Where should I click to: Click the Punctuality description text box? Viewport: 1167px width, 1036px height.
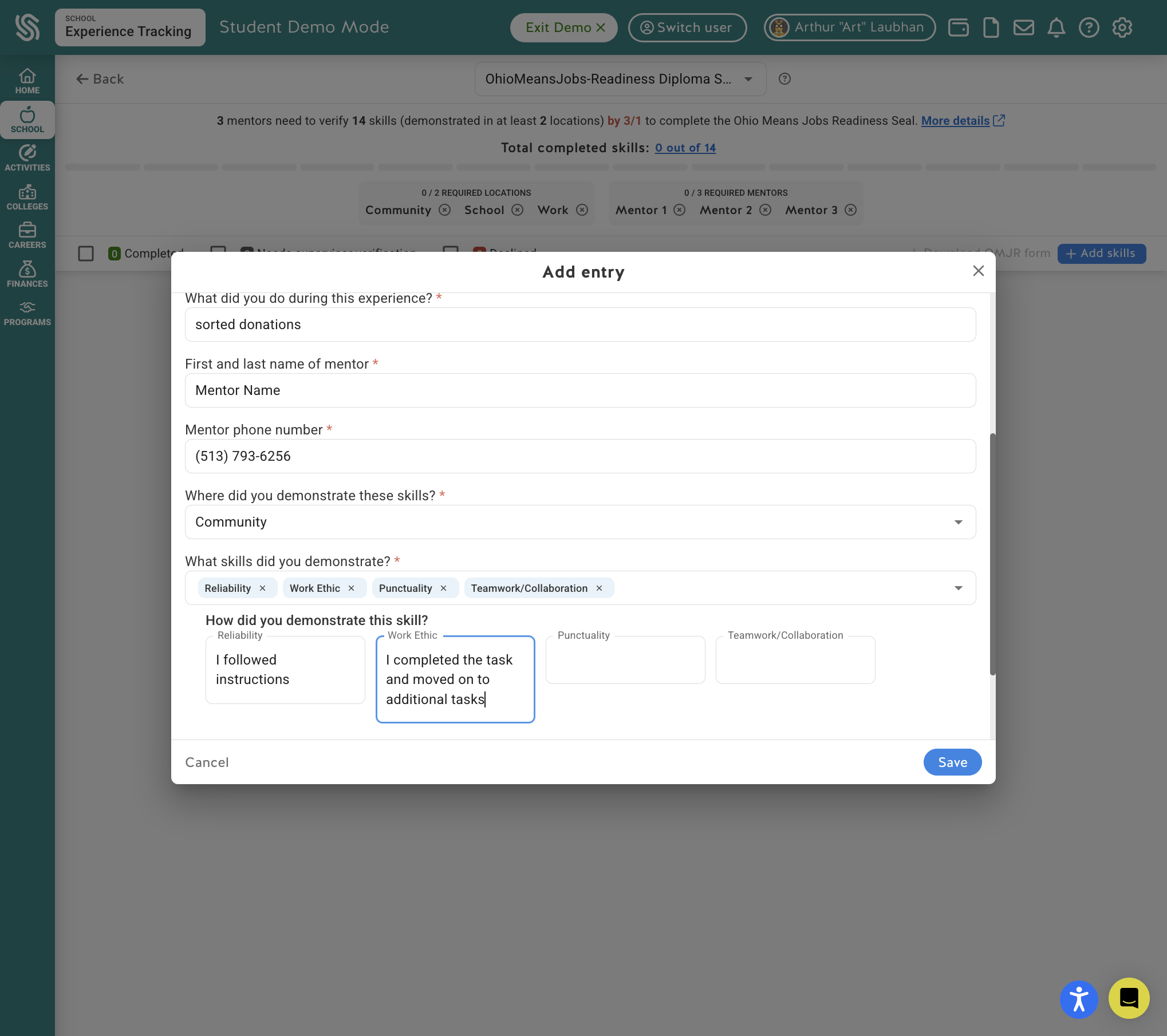[625, 660]
